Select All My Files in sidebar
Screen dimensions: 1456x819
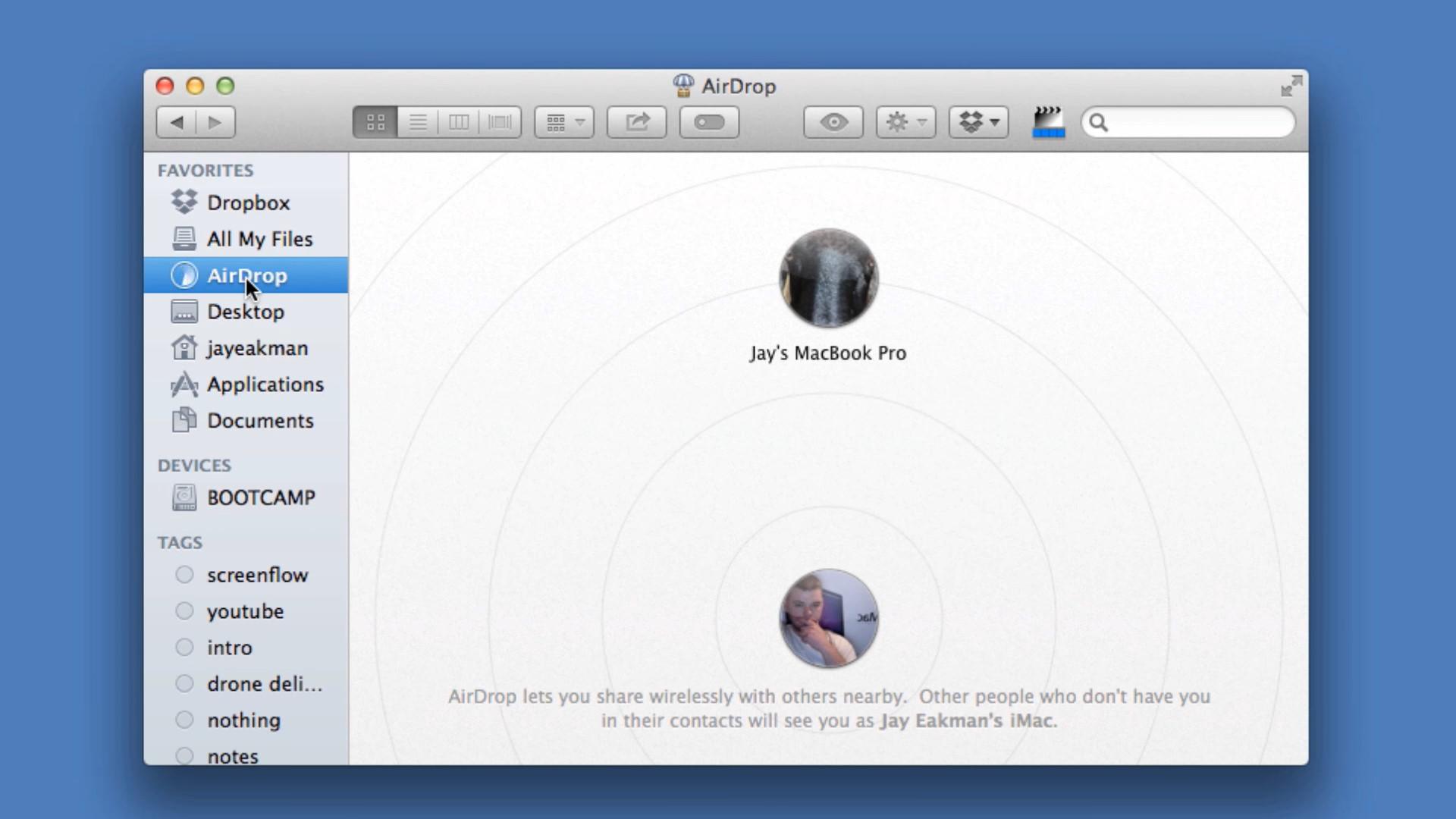click(260, 239)
